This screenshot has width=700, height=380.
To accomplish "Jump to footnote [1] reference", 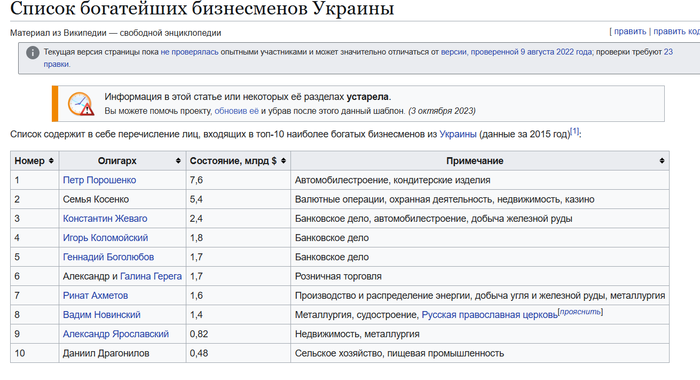I will [x=575, y=131].
